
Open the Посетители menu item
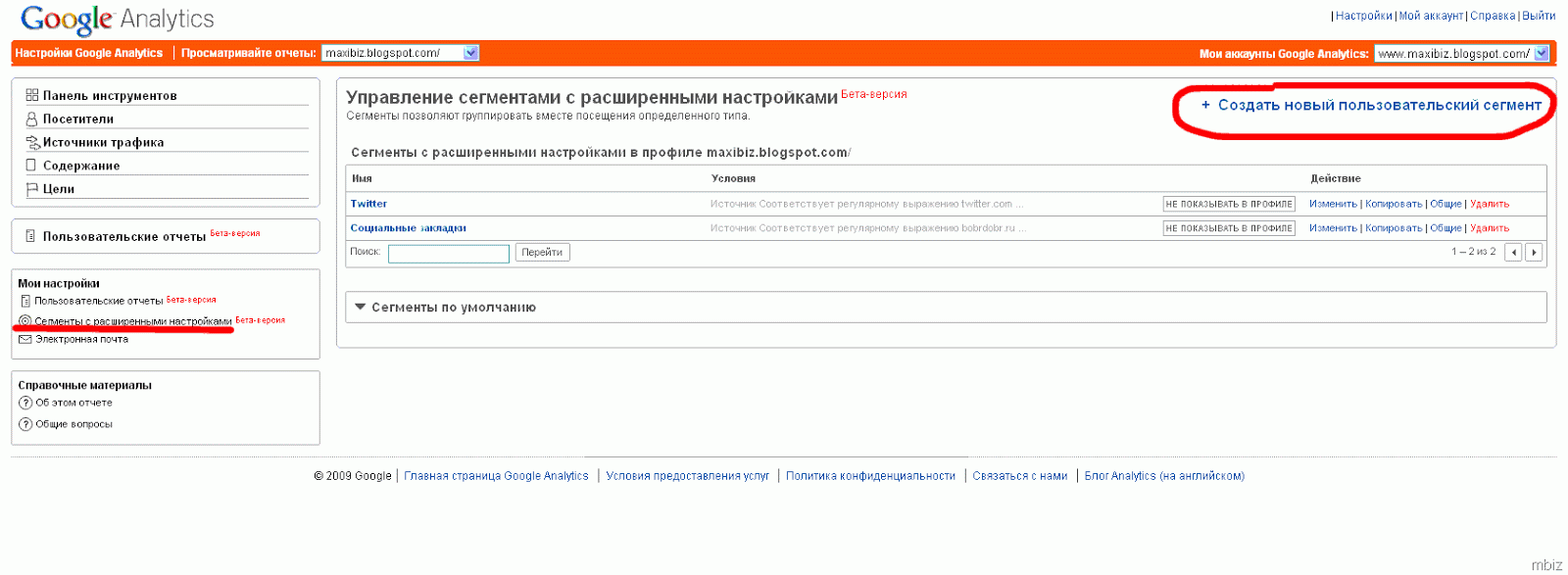(78, 119)
